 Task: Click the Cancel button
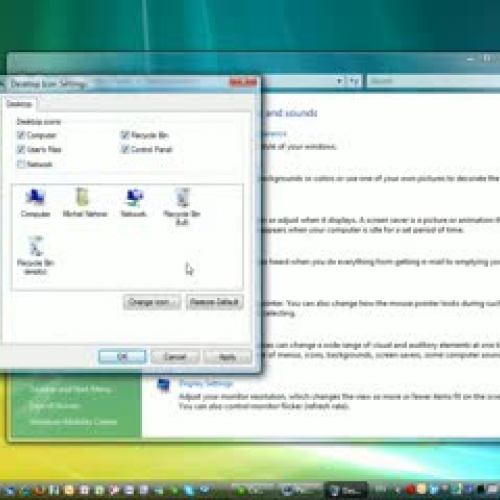[x=175, y=357]
